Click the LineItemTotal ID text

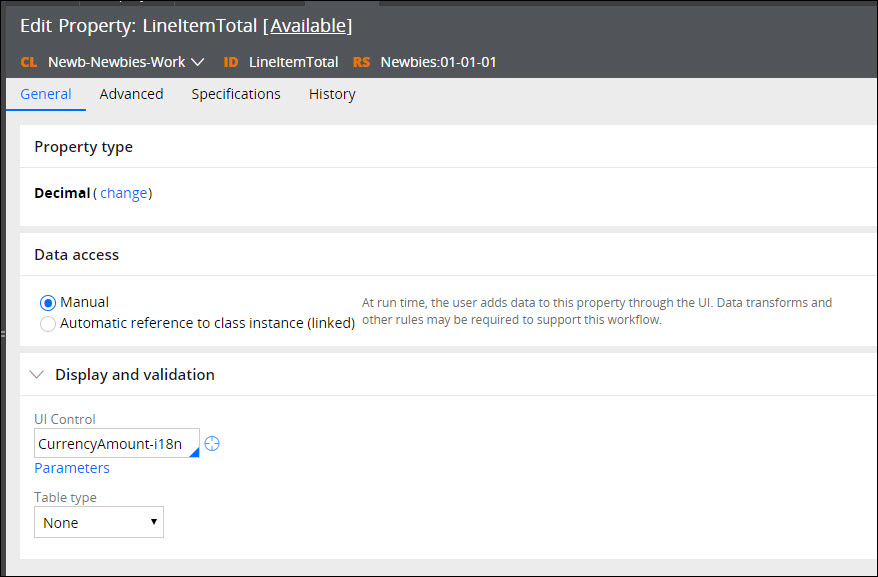click(x=293, y=62)
